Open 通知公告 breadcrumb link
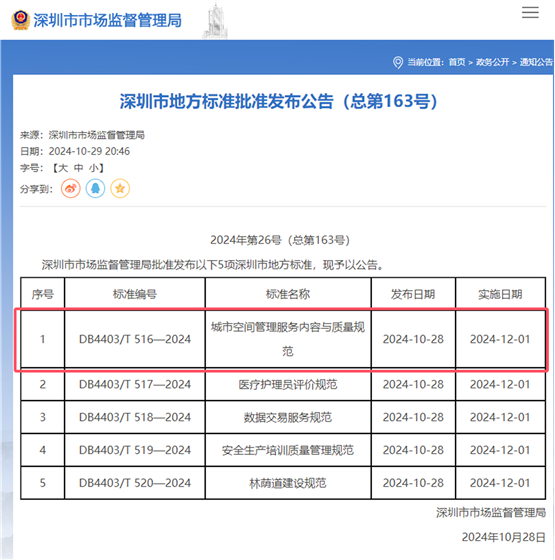This screenshot has height=560, width=555. click(536, 62)
